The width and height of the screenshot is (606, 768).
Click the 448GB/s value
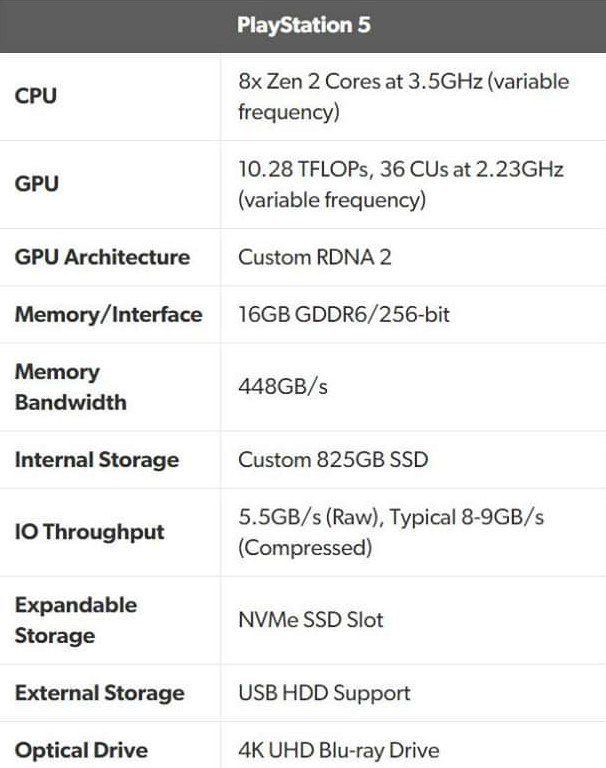click(283, 387)
